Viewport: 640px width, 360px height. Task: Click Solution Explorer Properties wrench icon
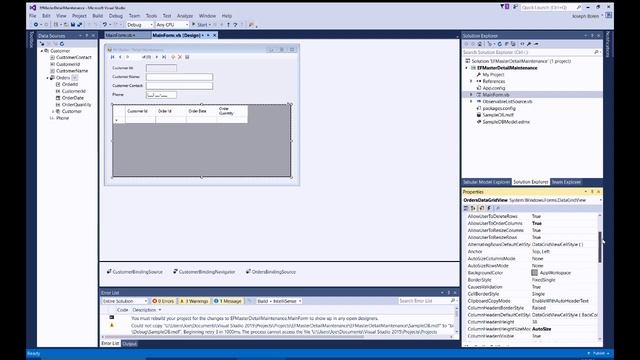pos(529,44)
